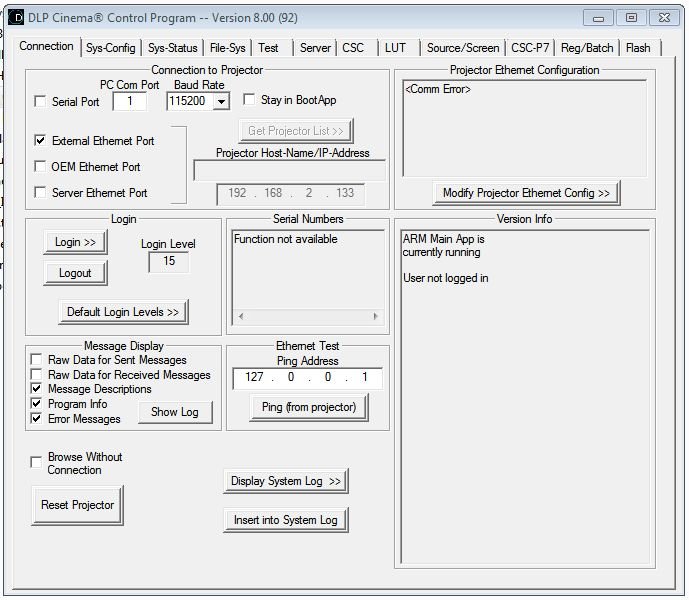The image size is (689, 600).
Task: Check OEM Ethernet Port option
Action: click(40, 167)
